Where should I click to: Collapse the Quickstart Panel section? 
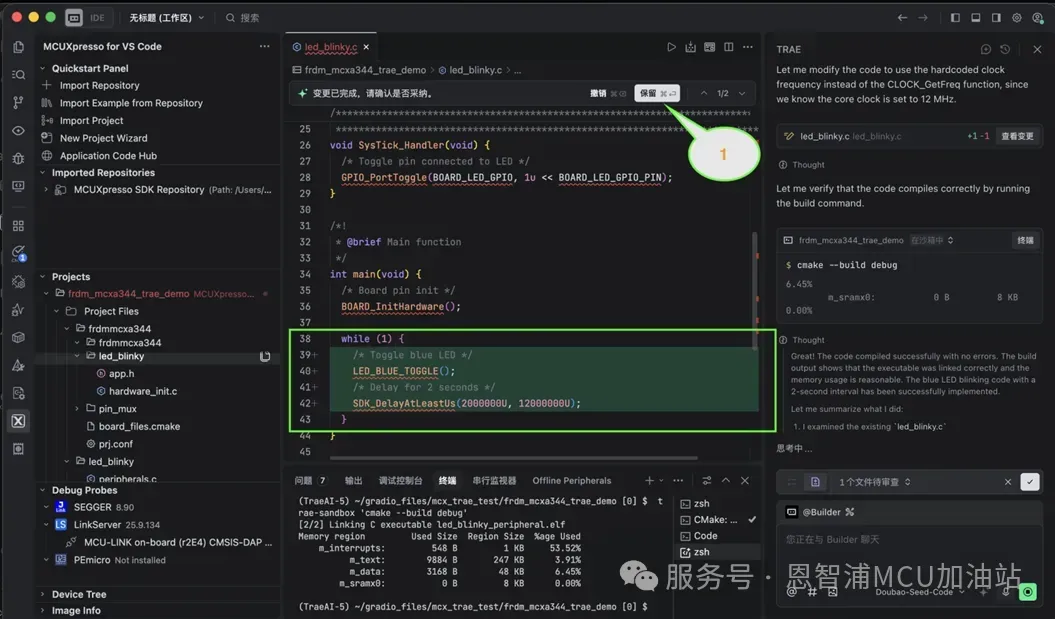pos(43,69)
